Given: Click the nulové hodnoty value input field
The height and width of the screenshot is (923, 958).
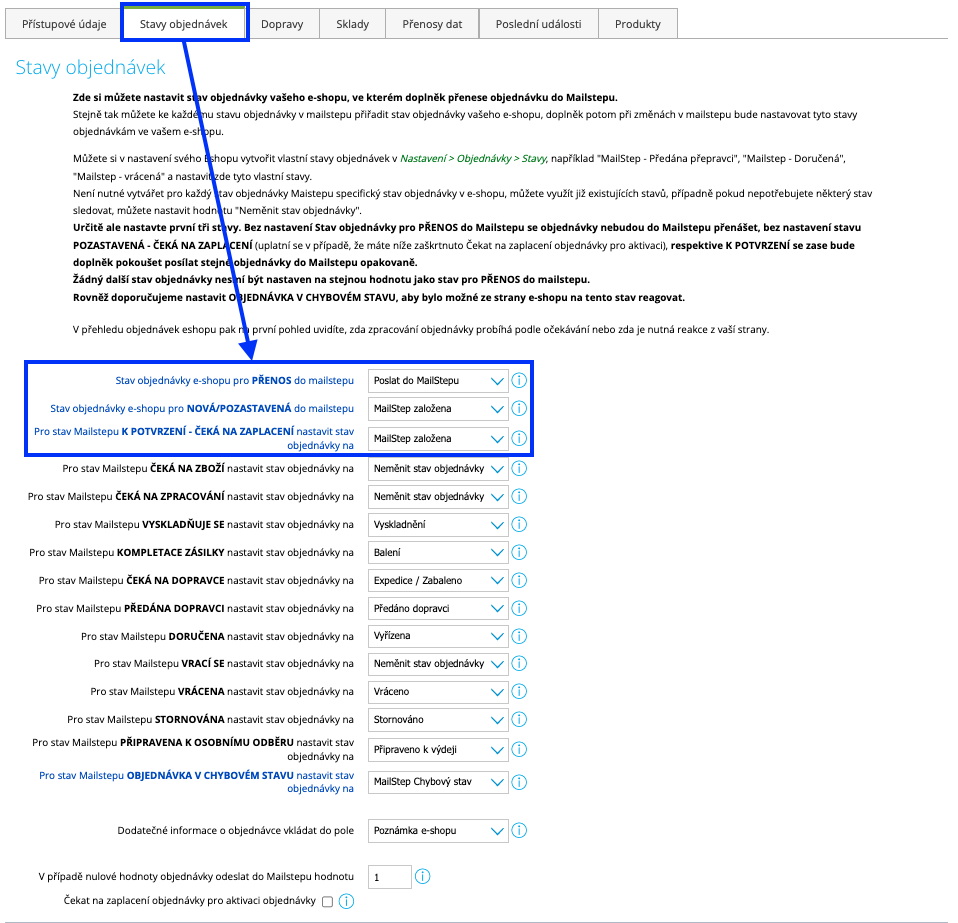Looking at the screenshot, I should click(x=389, y=876).
